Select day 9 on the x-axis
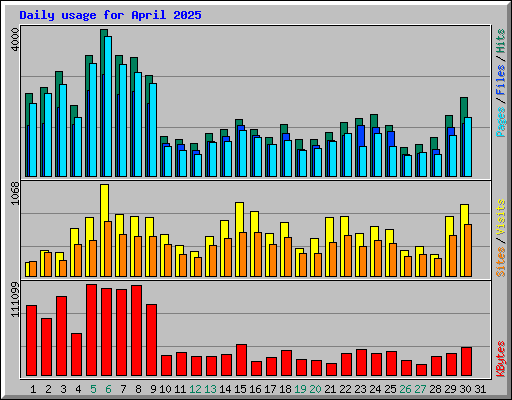This screenshot has width=512, height=400. point(153,389)
